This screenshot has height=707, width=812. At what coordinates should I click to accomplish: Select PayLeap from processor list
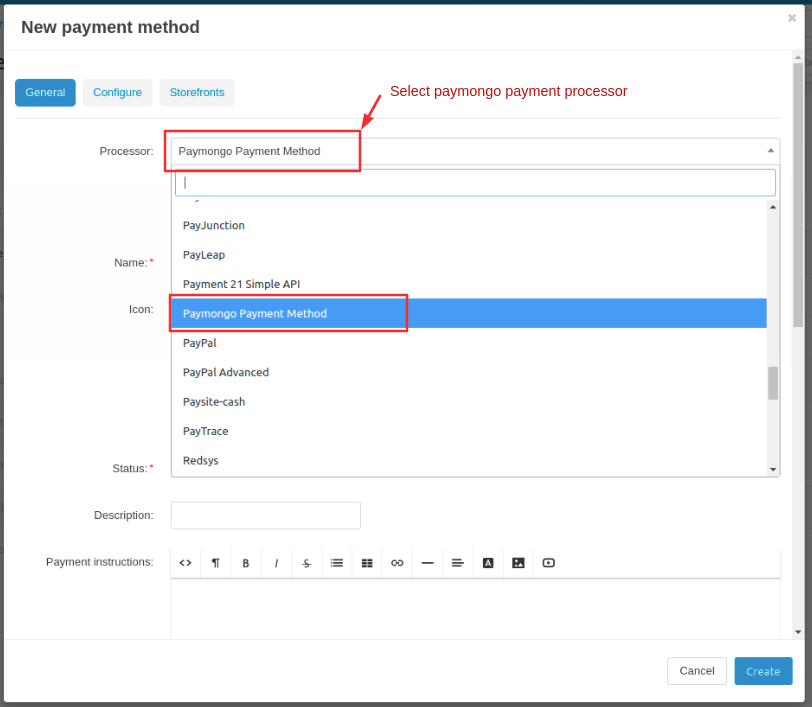pyautogui.click(x=469, y=255)
